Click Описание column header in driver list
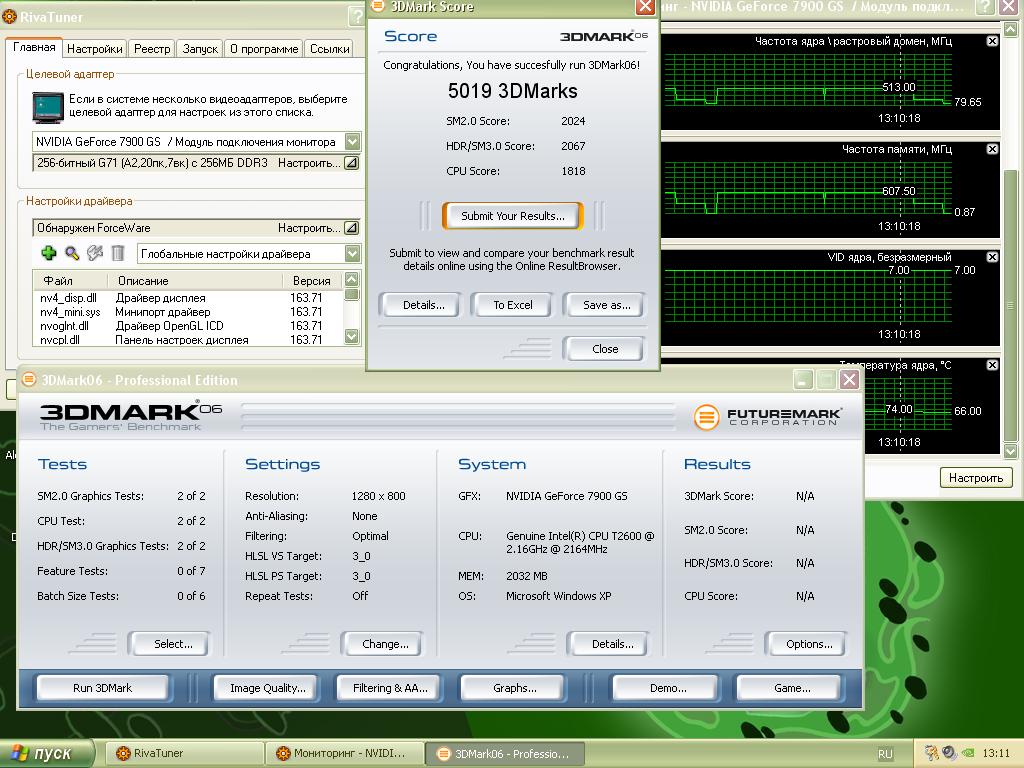The image size is (1024, 768). [x=195, y=281]
